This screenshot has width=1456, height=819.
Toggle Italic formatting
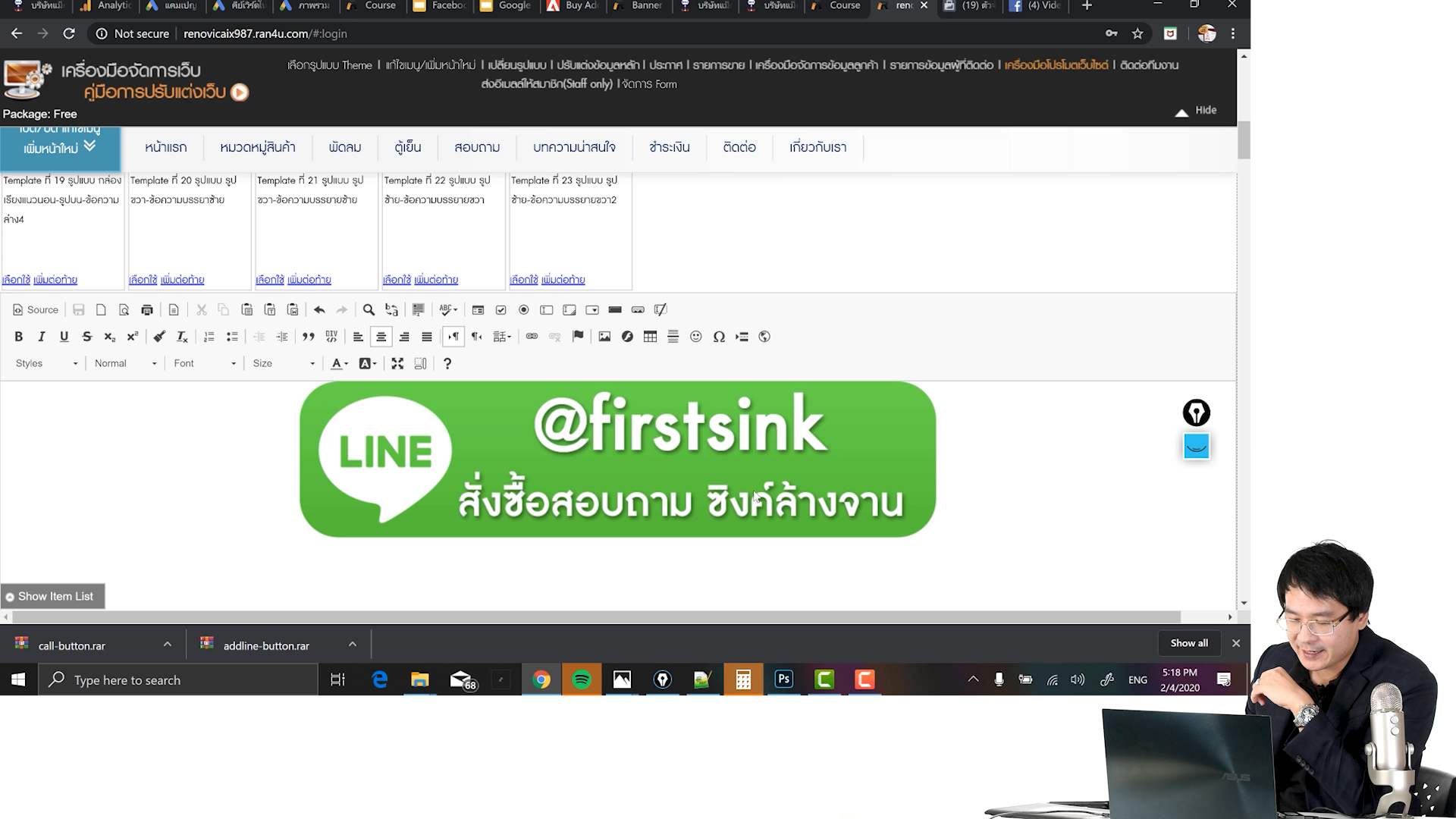pos(42,337)
